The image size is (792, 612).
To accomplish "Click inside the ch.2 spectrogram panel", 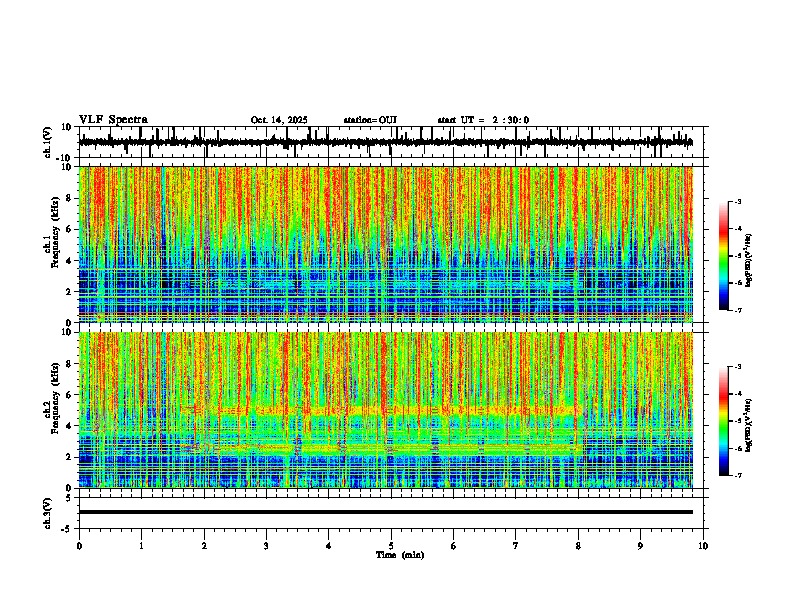I will [386, 410].
